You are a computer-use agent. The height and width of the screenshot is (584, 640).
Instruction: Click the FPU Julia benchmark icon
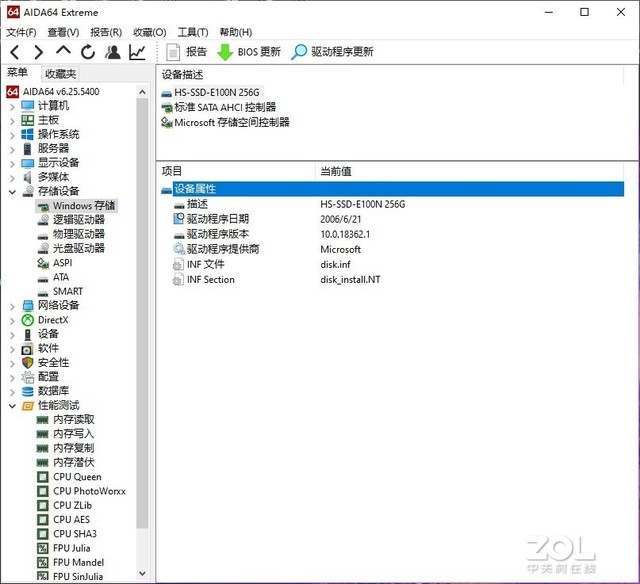tap(42, 548)
